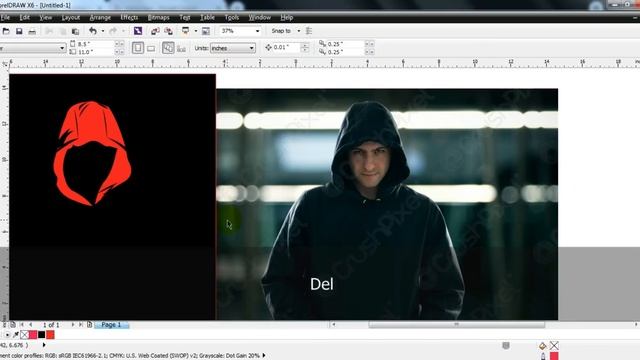
Task: Click the page width 8.5 field
Action: [x=95, y=44]
